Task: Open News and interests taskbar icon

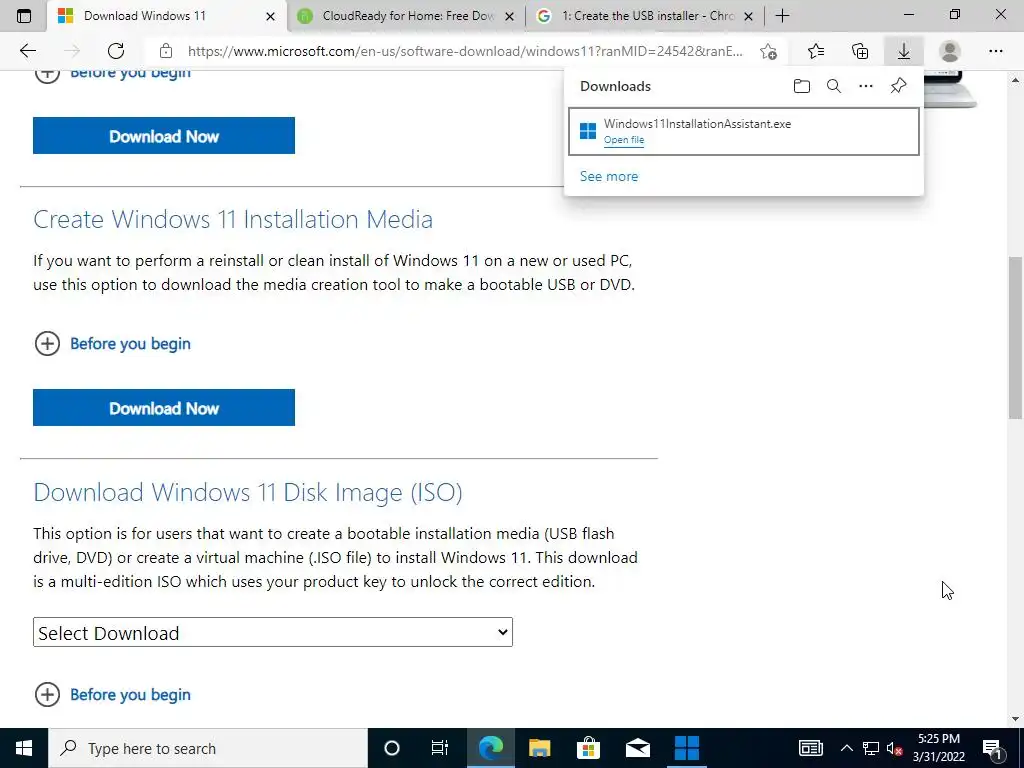Action: (x=810, y=748)
